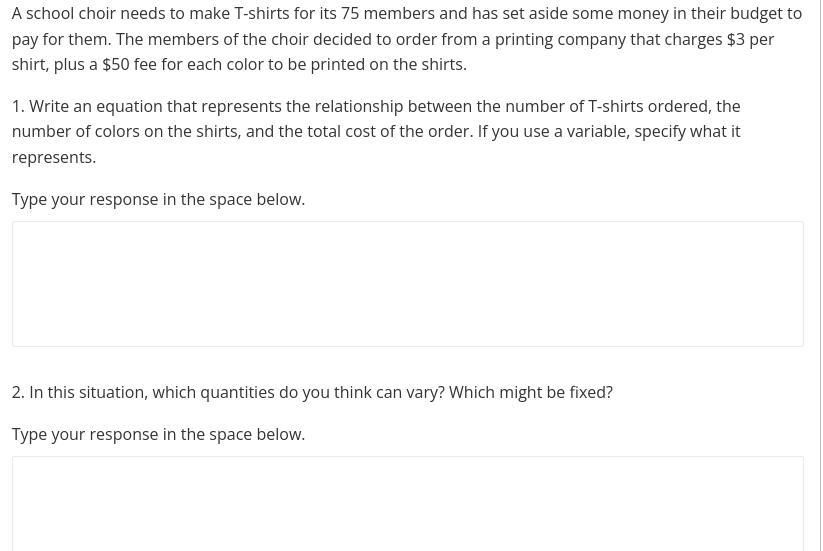Click the "$3" price in the intro paragraph
Screen dimensions: 823x551
coord(736,39)
